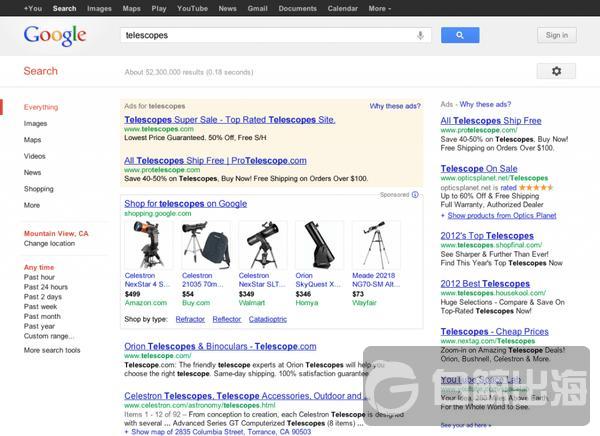Filter results by Past week
600x436 pixels.
[x=40, y=307]
